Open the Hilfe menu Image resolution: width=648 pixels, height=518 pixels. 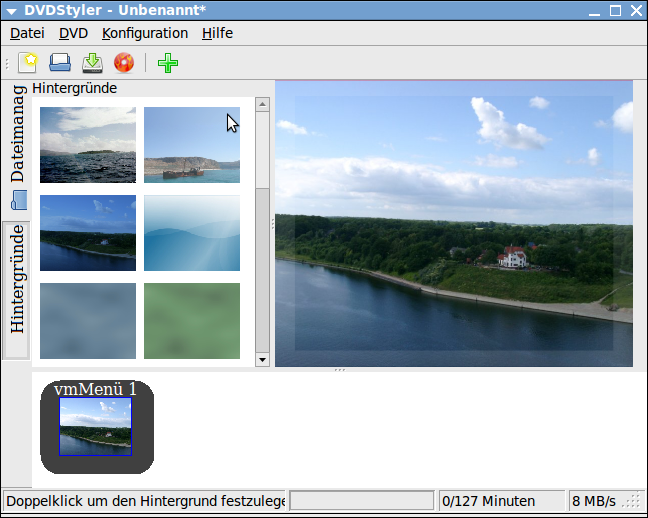click(217, 33)
